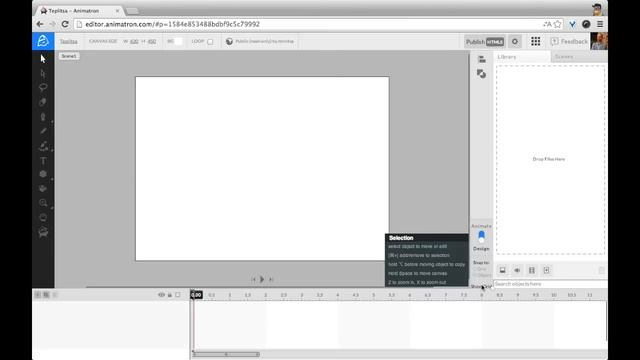Open the shape combine panel icon

point(482,73)
